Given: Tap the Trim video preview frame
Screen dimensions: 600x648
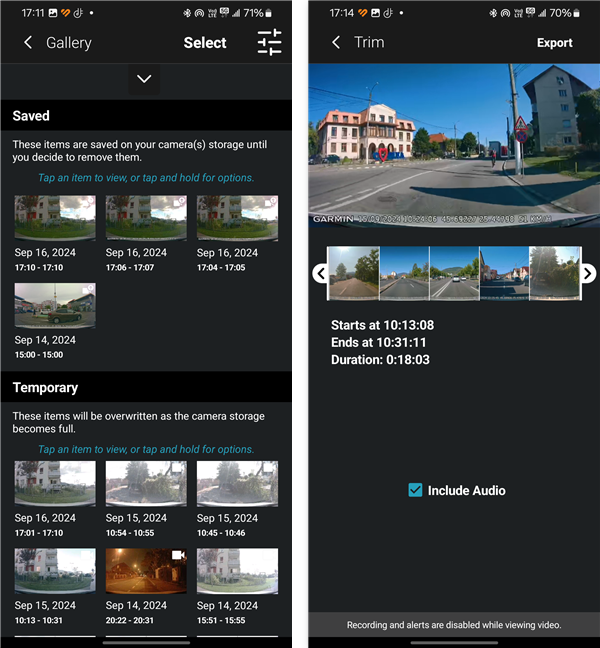Looking at the screenshot, I should (454, 145).
